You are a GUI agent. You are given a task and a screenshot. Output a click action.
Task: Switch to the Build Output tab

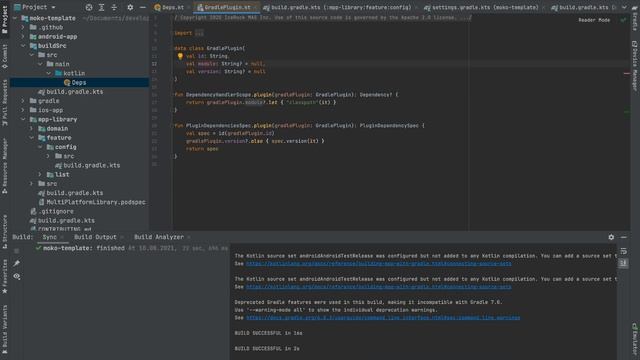coord(96,237)
